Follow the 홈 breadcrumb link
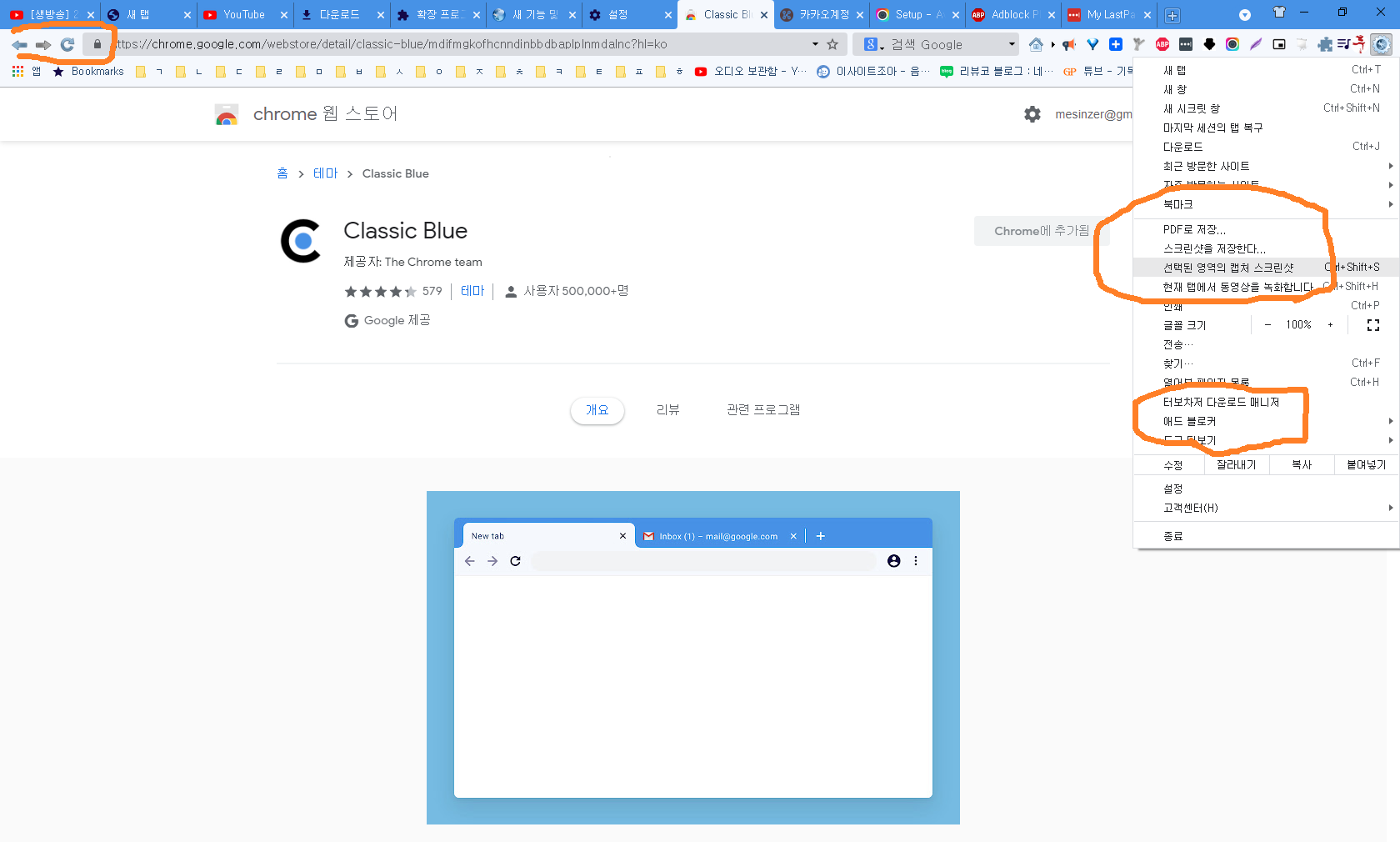This screenshot has width=1400, height=842. [x=282, y=173]
